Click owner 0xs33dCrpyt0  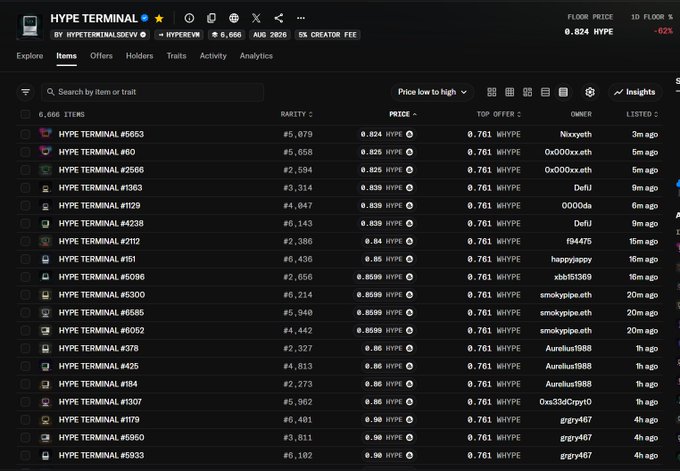pos(566,402)
